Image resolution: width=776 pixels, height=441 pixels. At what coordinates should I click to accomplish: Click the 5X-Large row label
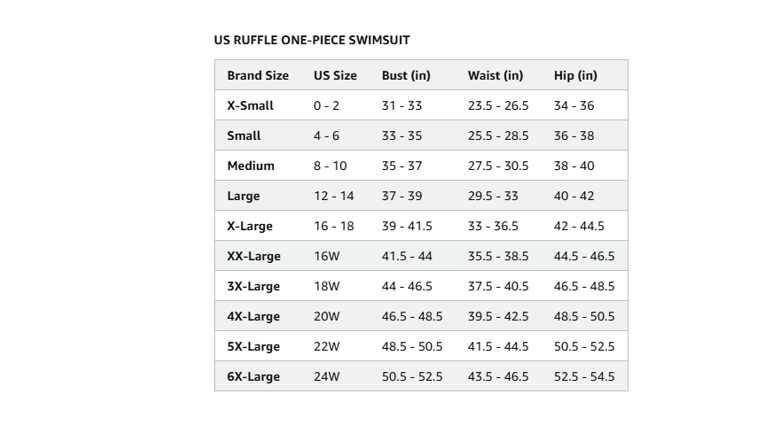[x=253, y=347]
